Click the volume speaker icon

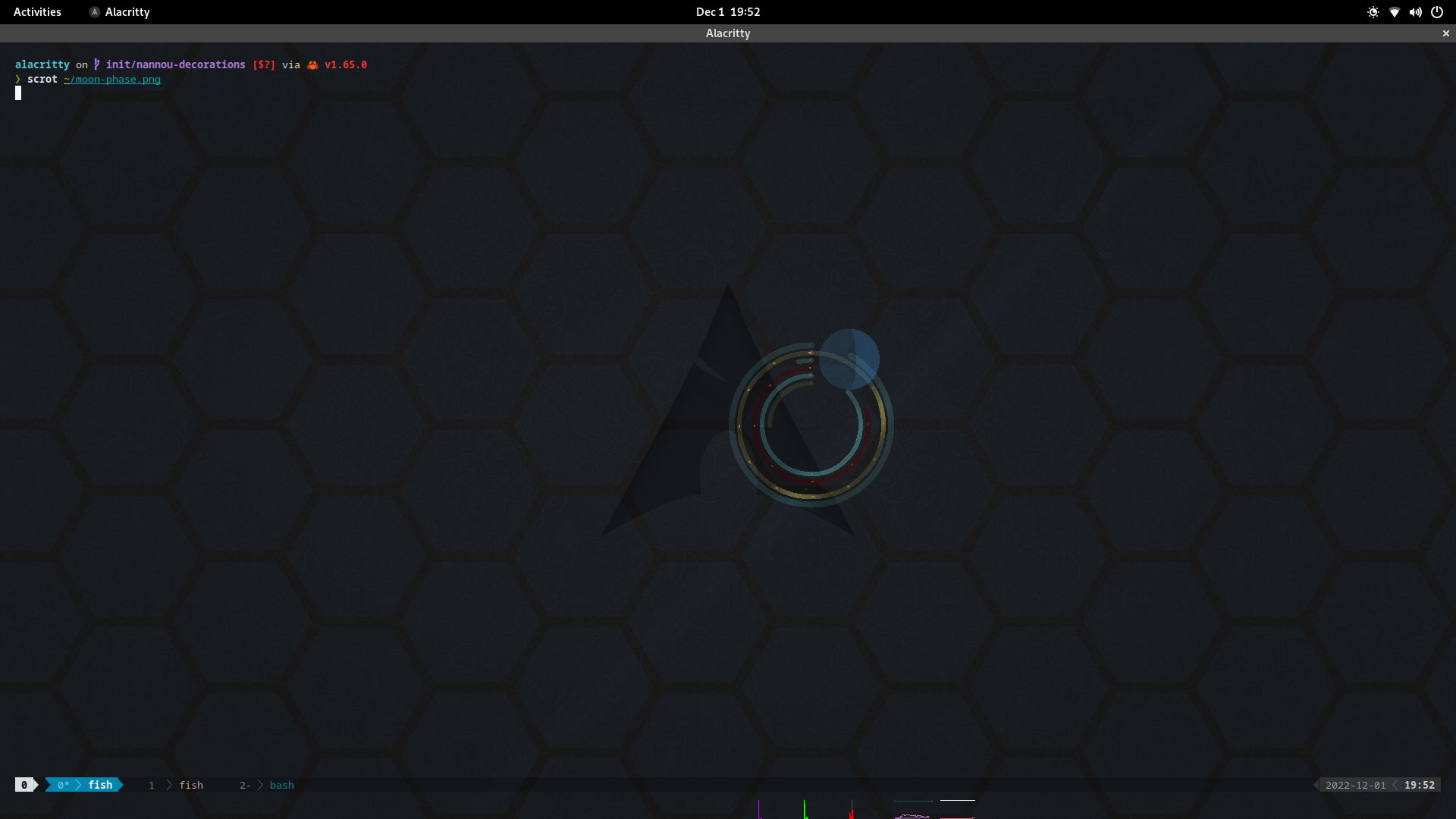1415,12
